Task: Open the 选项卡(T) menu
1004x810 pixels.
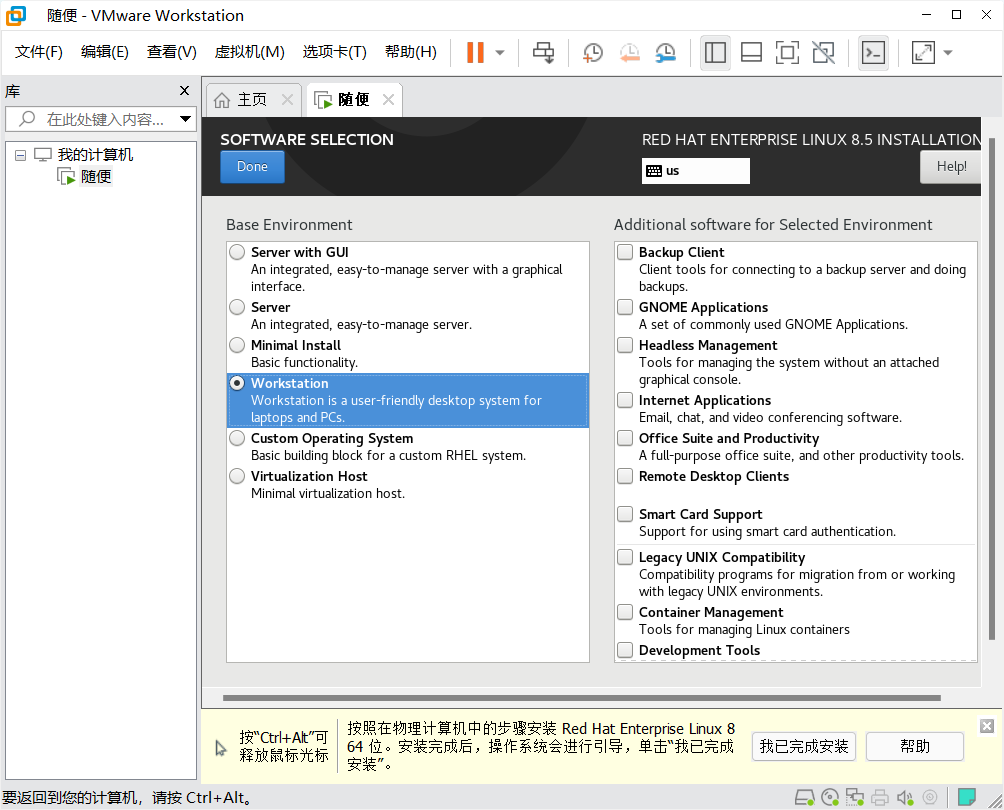Action: pos(334,52)
